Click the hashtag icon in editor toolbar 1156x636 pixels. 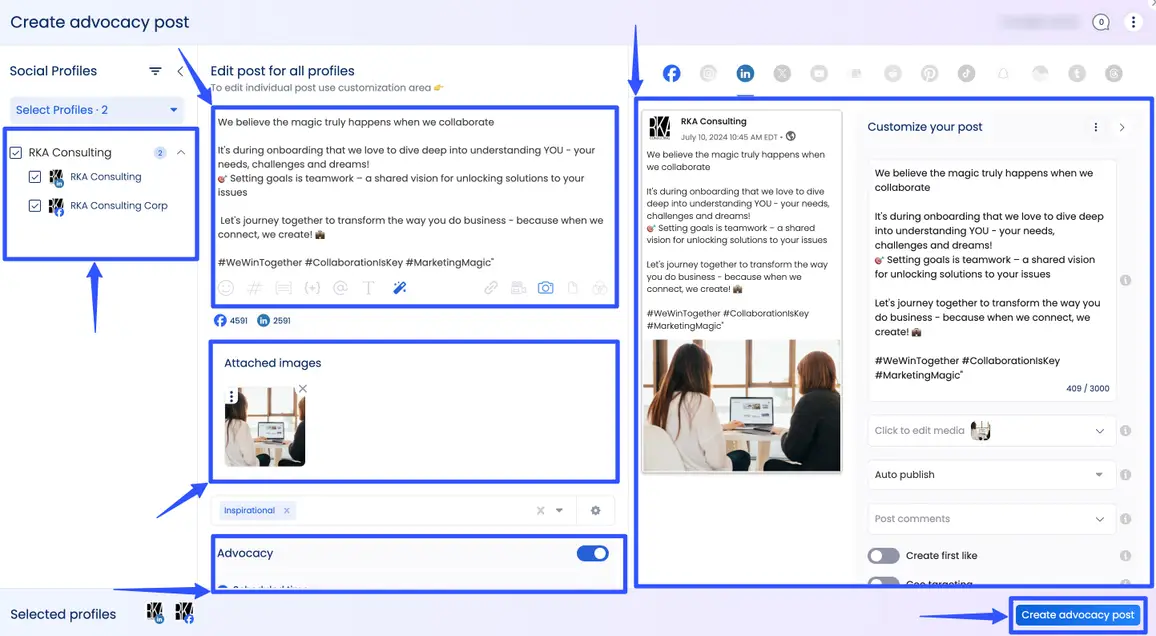(x=254, y=288)
